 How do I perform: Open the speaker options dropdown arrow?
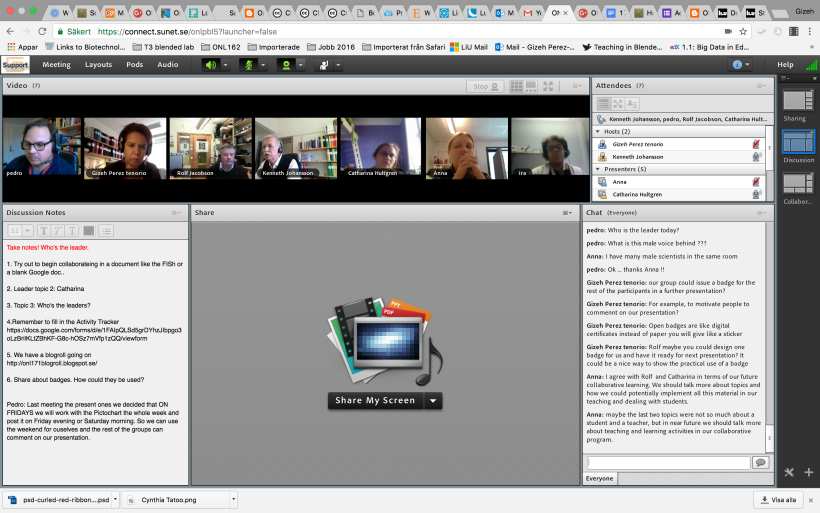(225, 65)
